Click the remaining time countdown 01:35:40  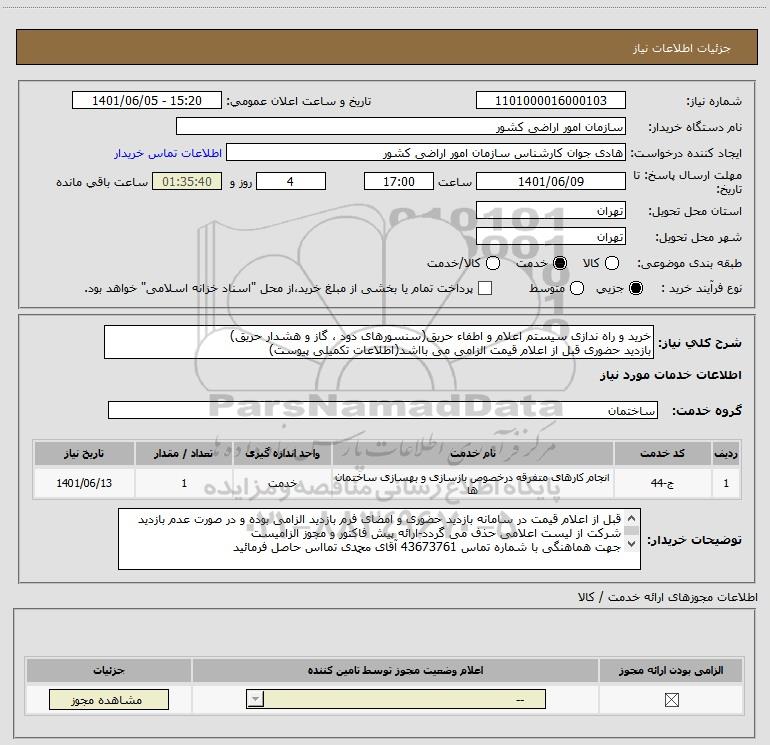pyautogui.click(x=187, y=181)
